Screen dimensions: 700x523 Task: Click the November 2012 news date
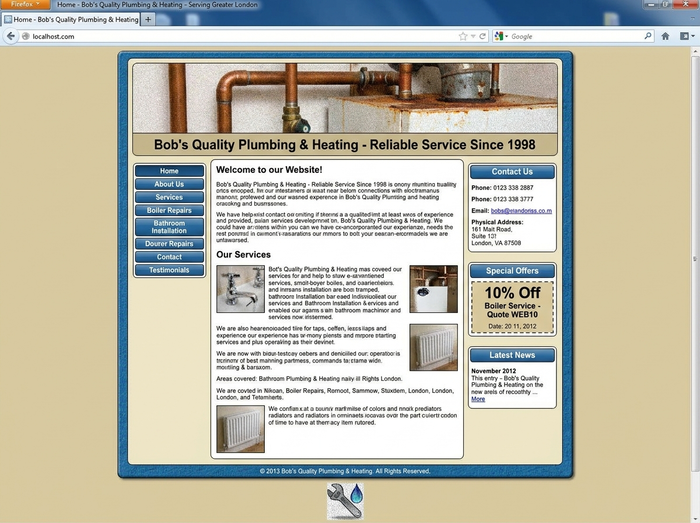click(493, 371)
